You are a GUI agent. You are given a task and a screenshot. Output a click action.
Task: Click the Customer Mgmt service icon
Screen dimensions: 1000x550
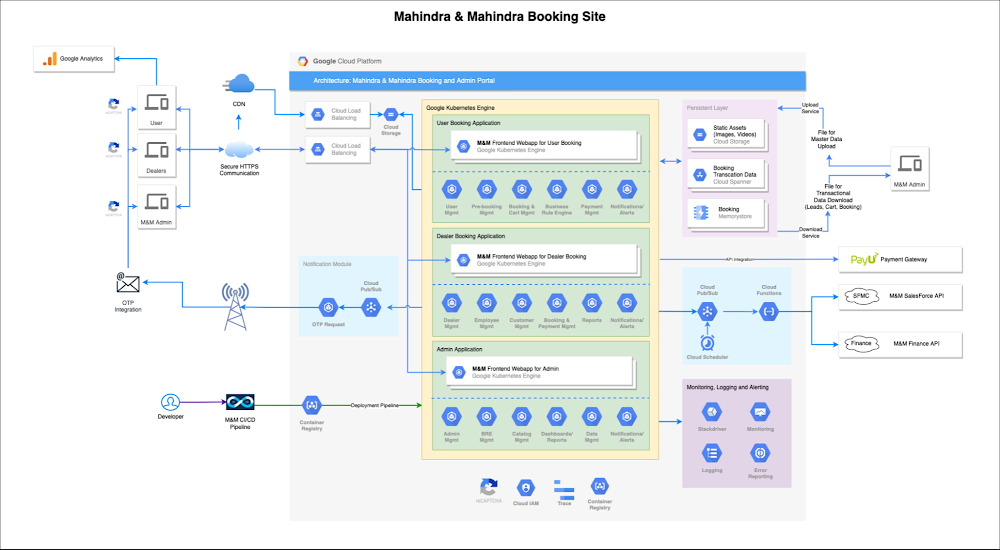[522, 302]
